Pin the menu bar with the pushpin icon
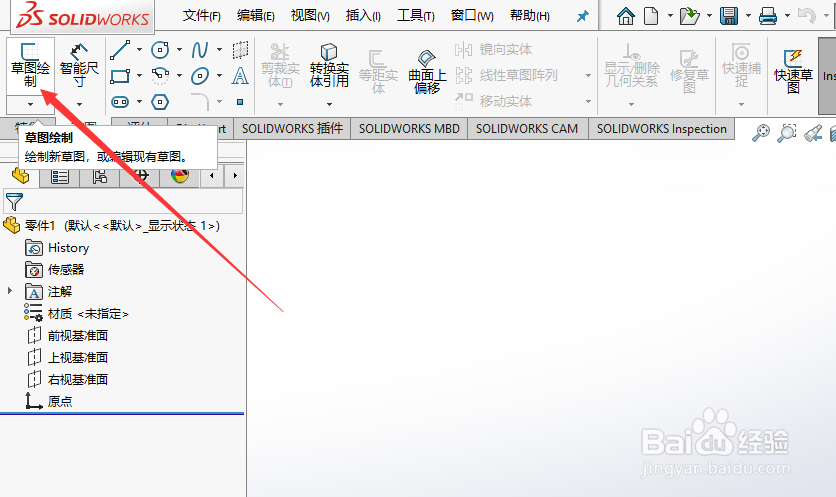This screenshot has height=497, width=836. click(x=583, y=16)
